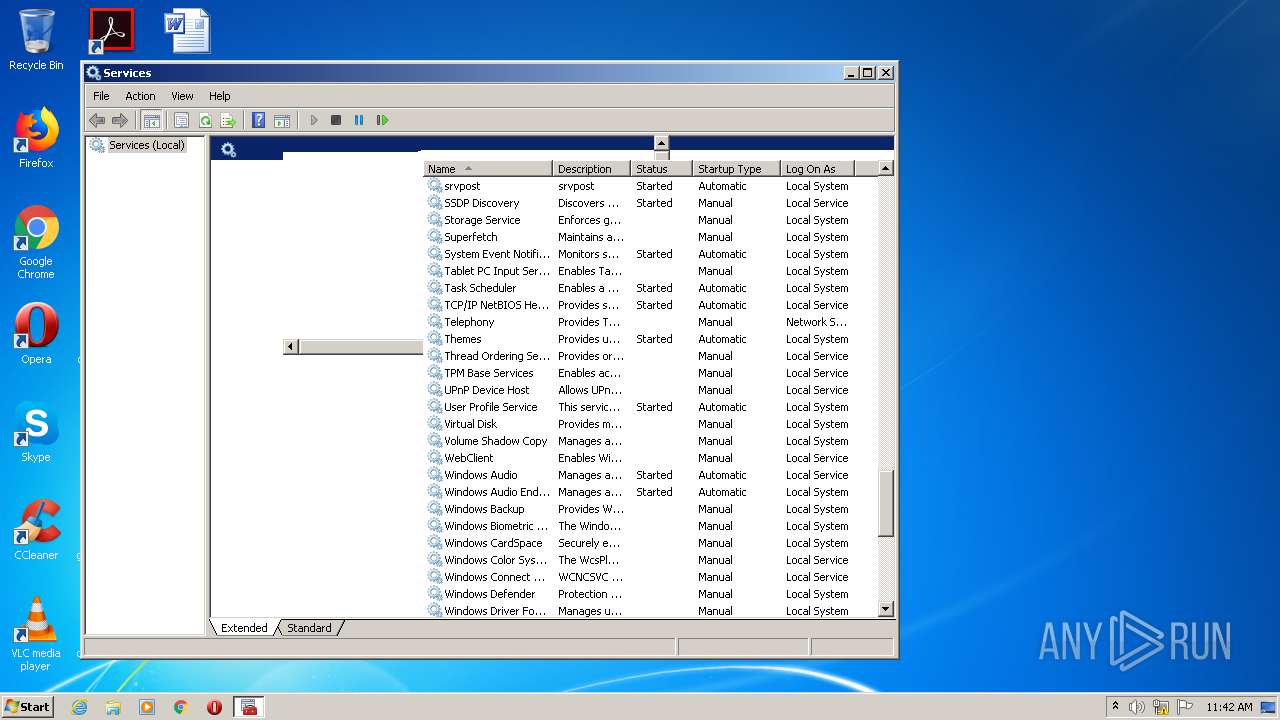Click the gear icon beside Thread Ordering Se... row

[x=435, y=356]
